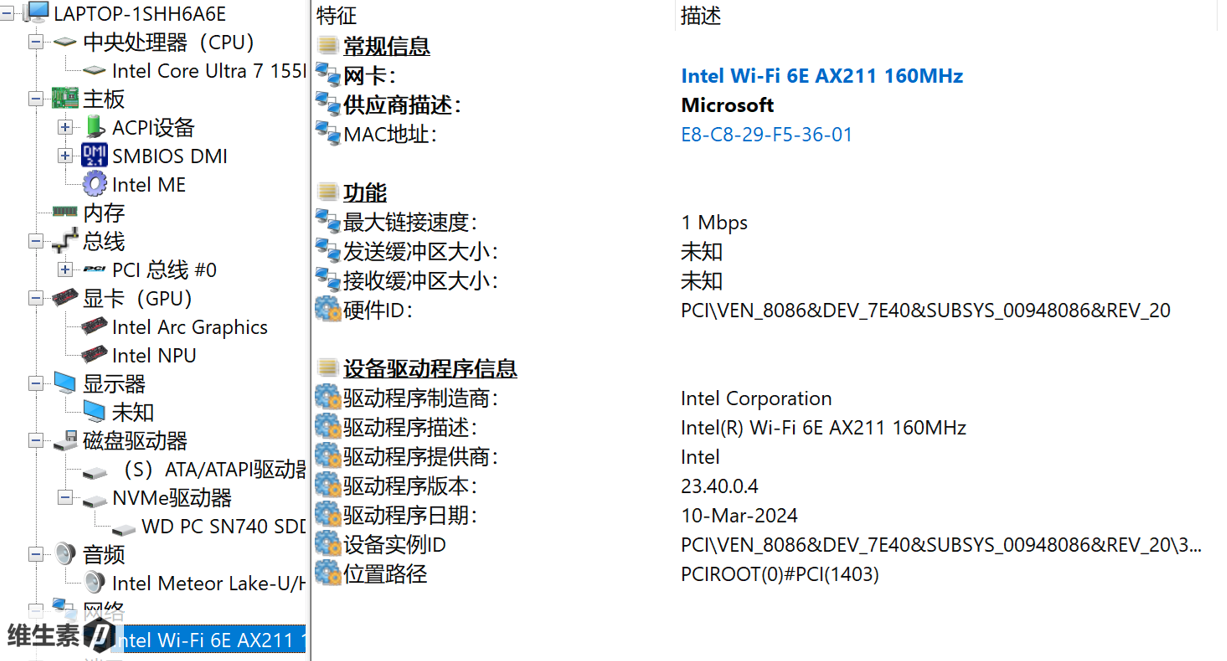Click the 描述 column header
This screenshot has width=1227, height=661.
(x=700, y=16)
